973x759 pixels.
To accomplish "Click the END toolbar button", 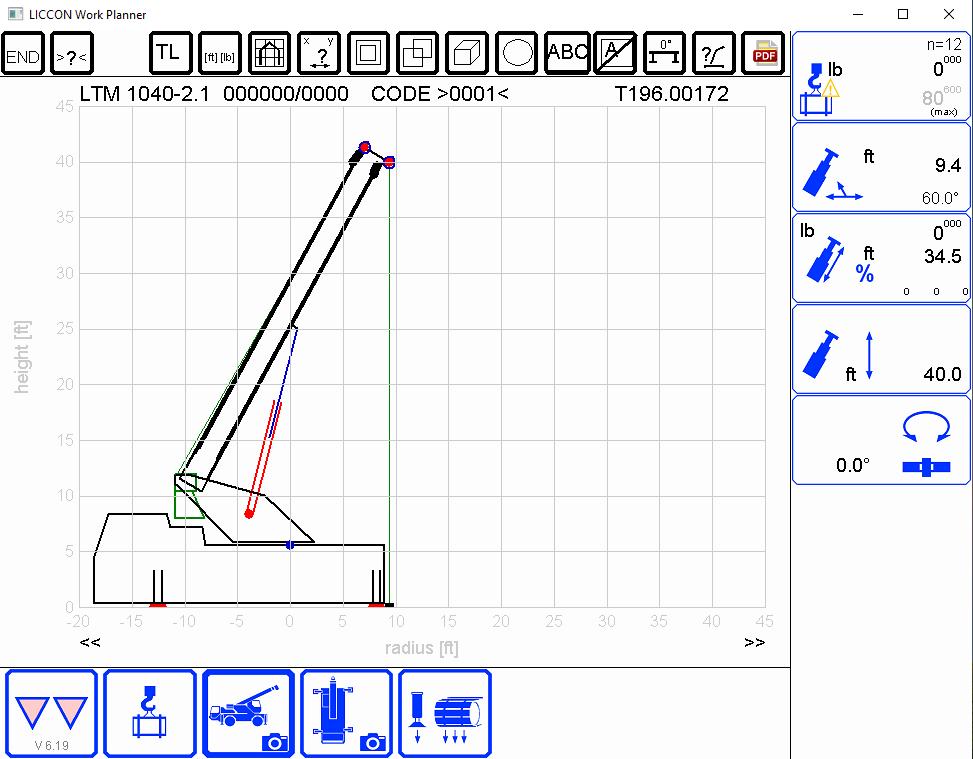I will pyautogui.click(x=23, y=54).
